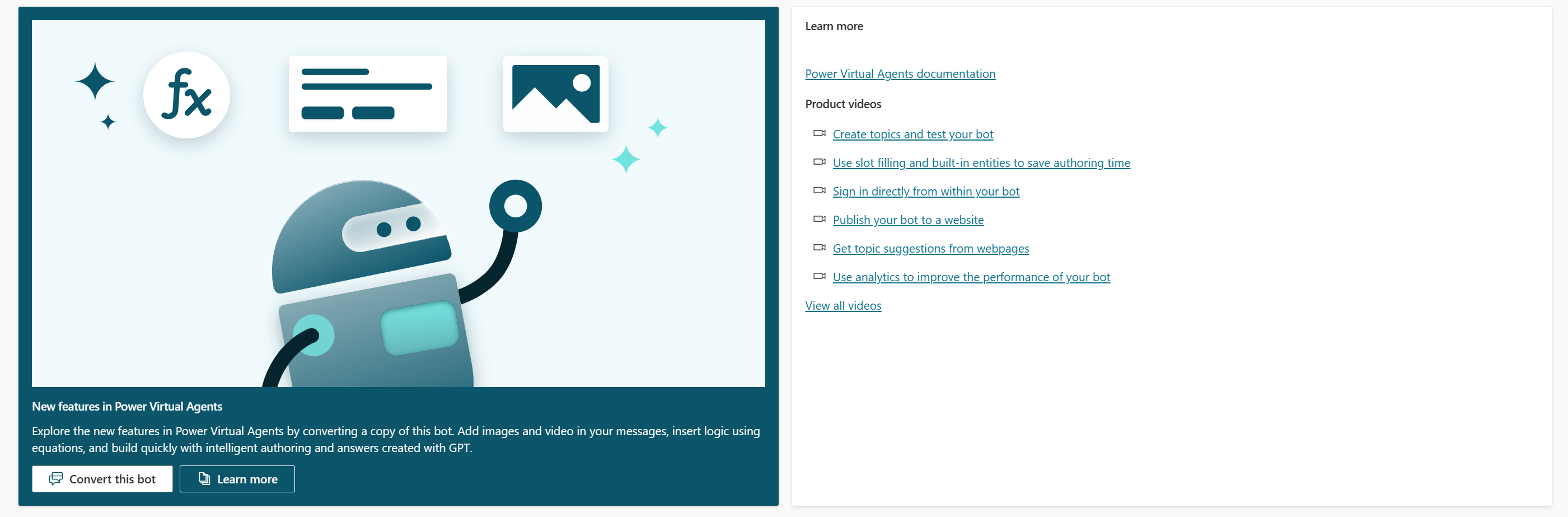Screen dimensions: 1568x517
Task: Click video icon beside Sign in directly link
Action: point(820,190)
